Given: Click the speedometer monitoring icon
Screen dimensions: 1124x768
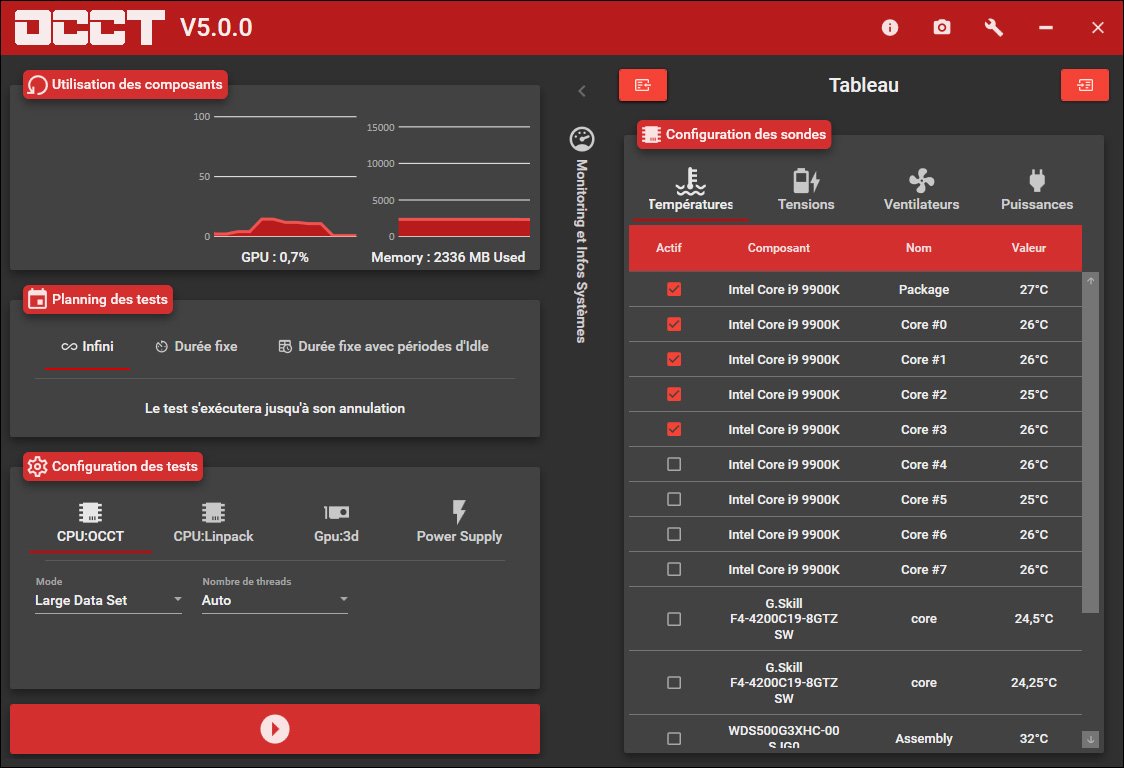Looking at the screenshot, I should point(582,139).
